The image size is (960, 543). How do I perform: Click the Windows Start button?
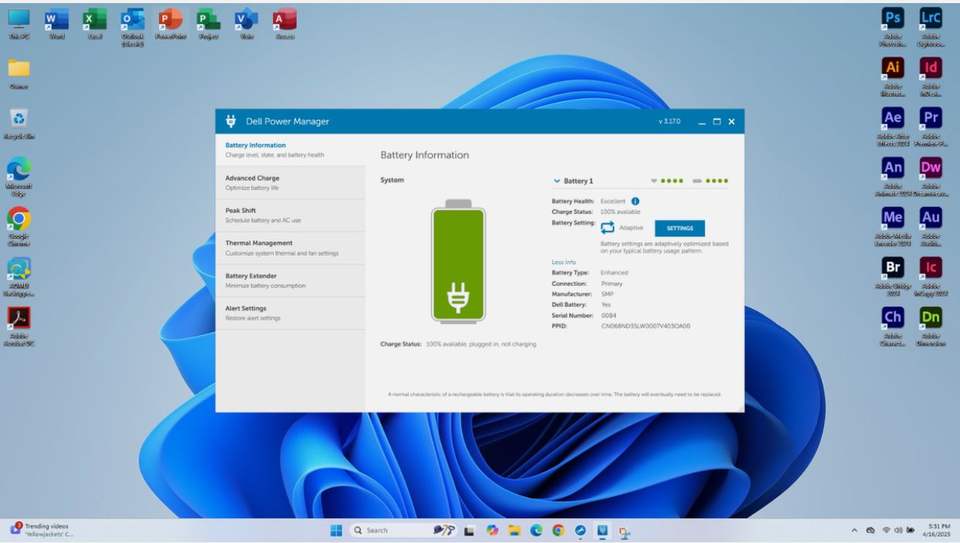click(336, 530)
